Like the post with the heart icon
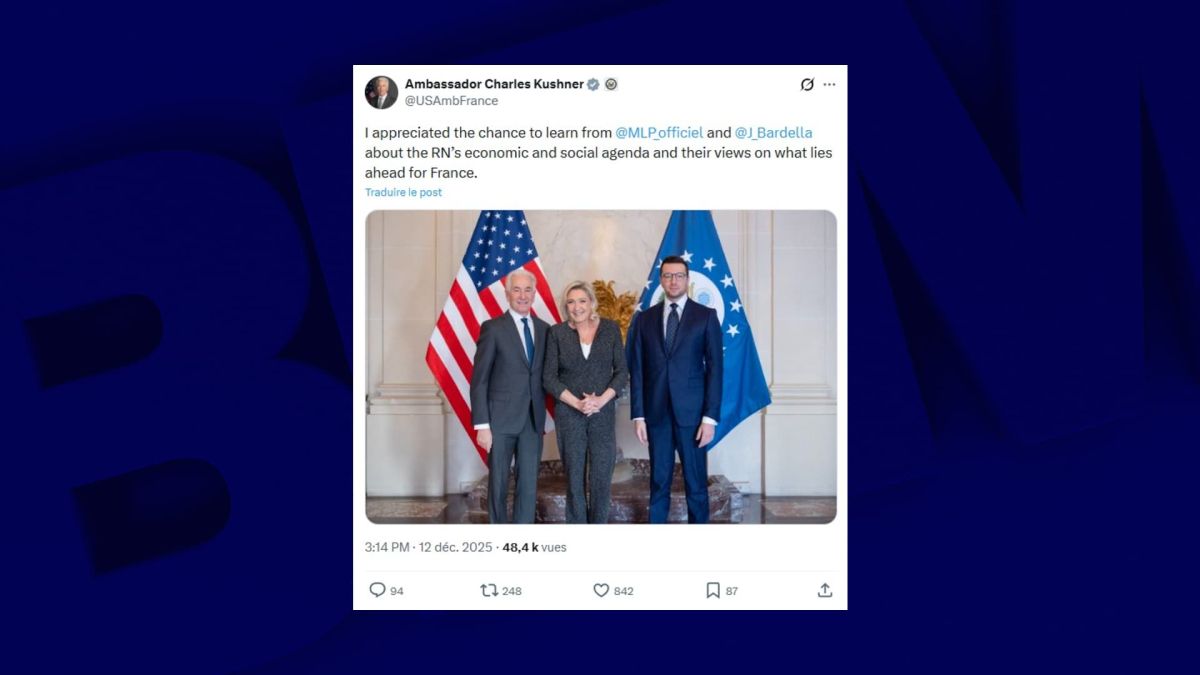This screenshot has height=675, width=1200. coord(601,590)
